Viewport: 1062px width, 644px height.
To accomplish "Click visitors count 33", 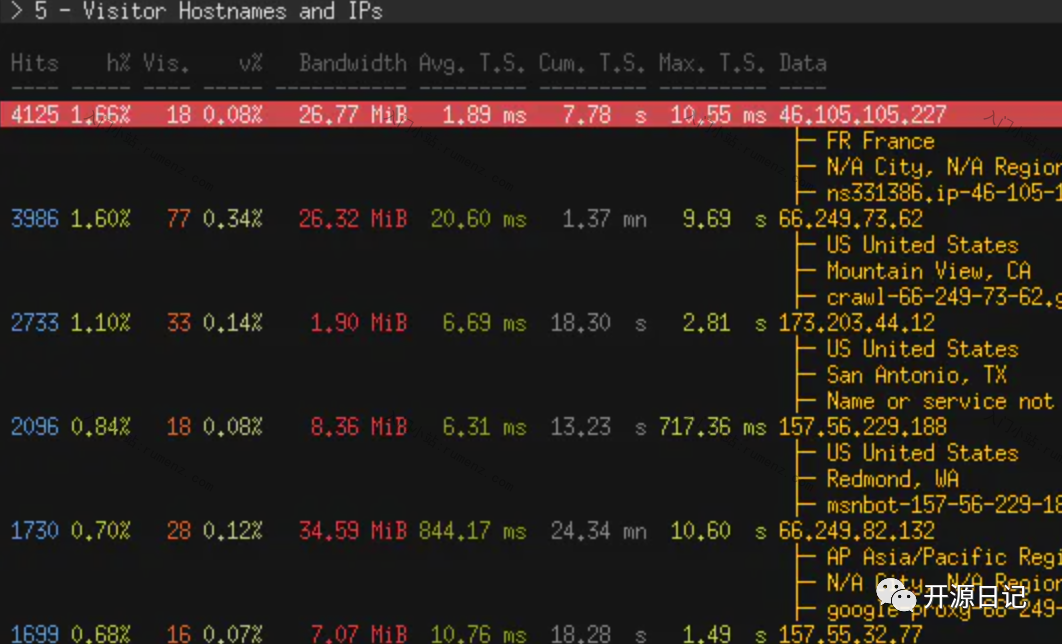I will pos(178,322).
